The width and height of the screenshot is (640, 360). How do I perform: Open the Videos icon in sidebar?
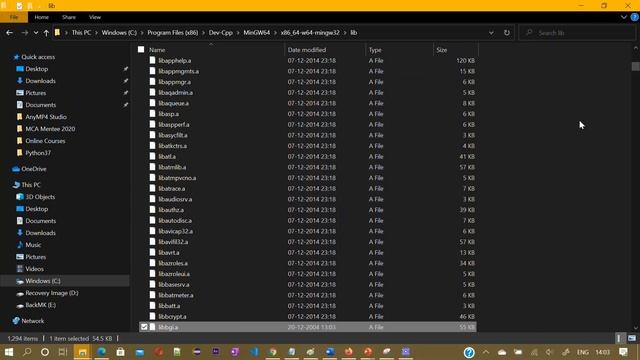pos(20,269)
